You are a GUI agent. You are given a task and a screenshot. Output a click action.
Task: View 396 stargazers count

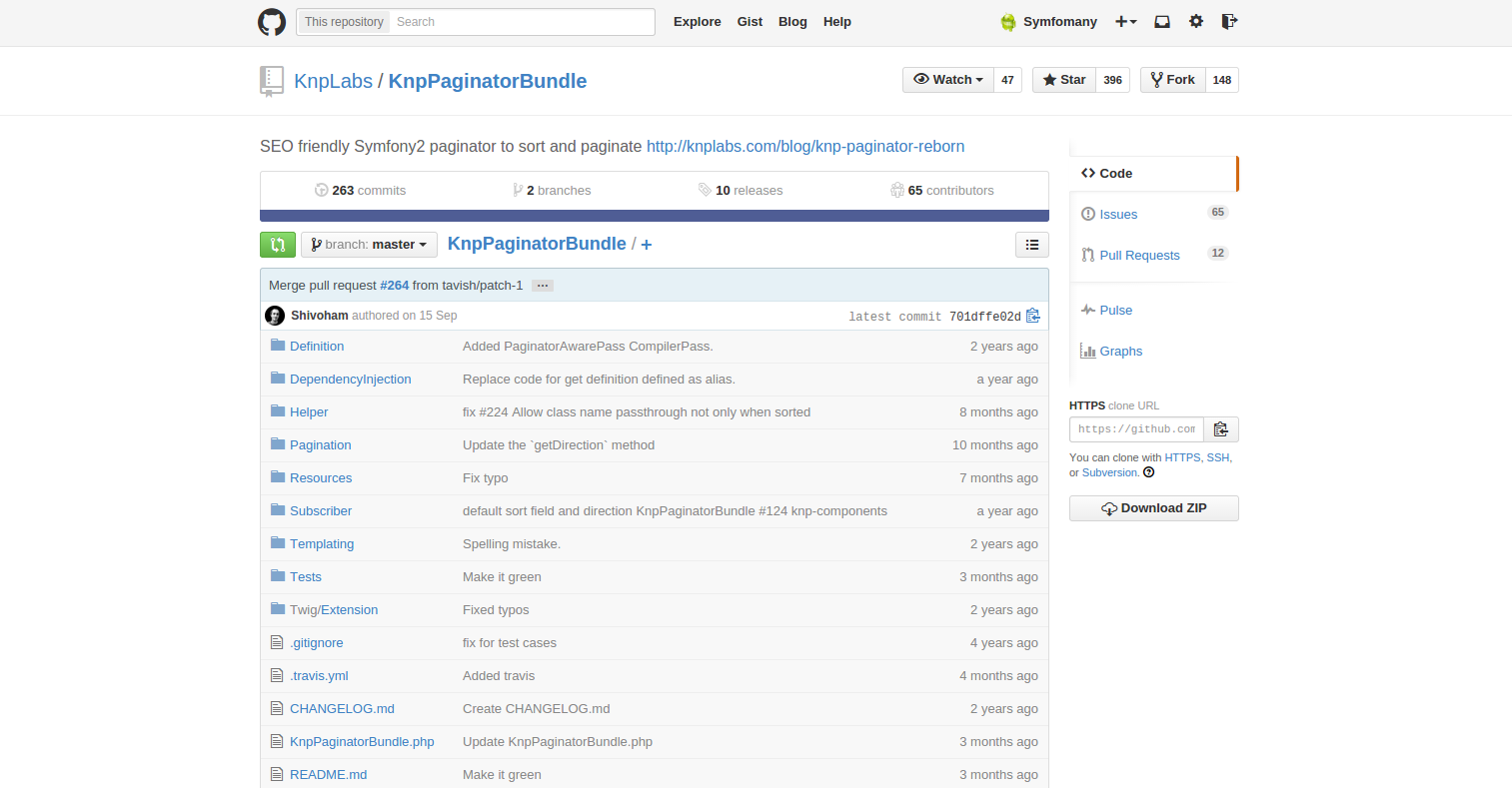(x=1112, y=80)
